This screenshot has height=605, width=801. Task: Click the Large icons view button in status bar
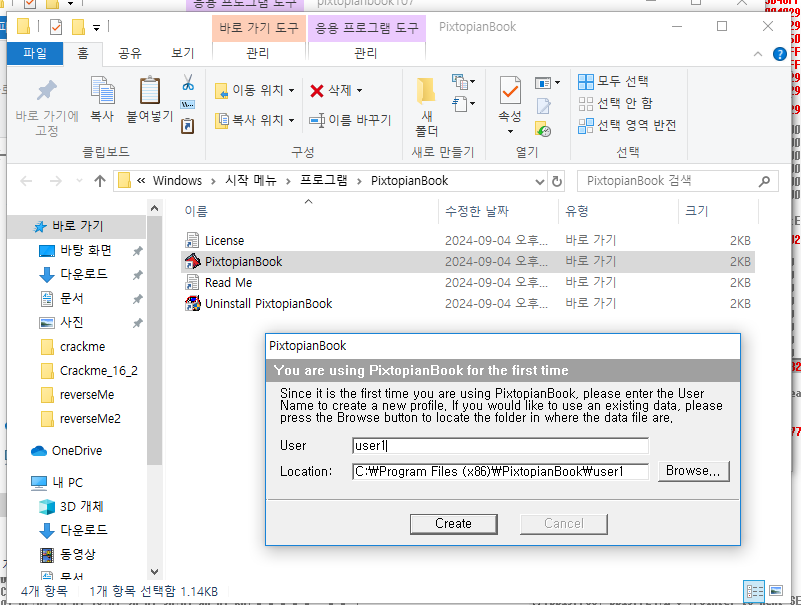[x=776, y=591]
